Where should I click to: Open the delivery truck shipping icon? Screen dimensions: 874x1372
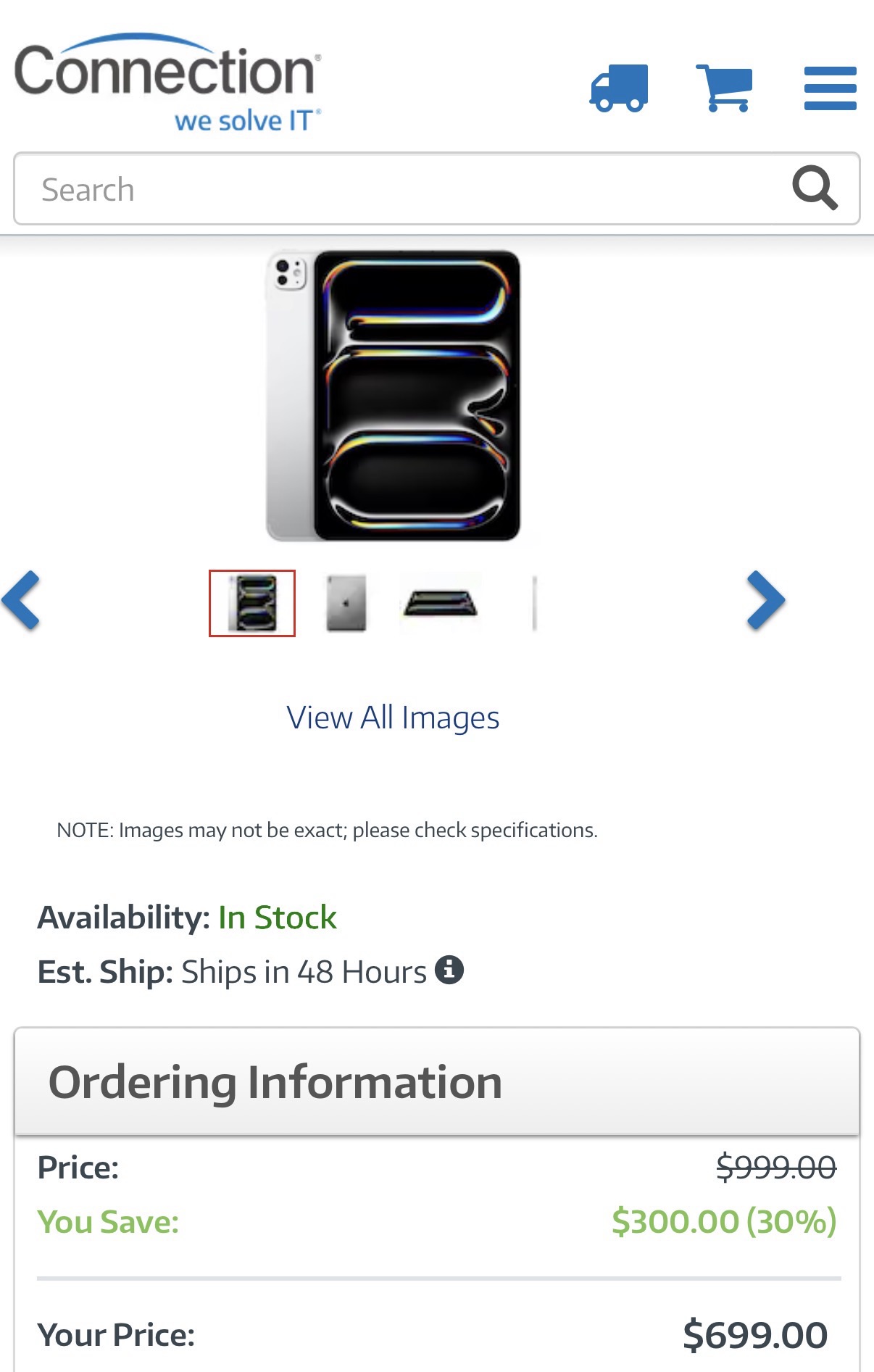(x=619, y=88)
